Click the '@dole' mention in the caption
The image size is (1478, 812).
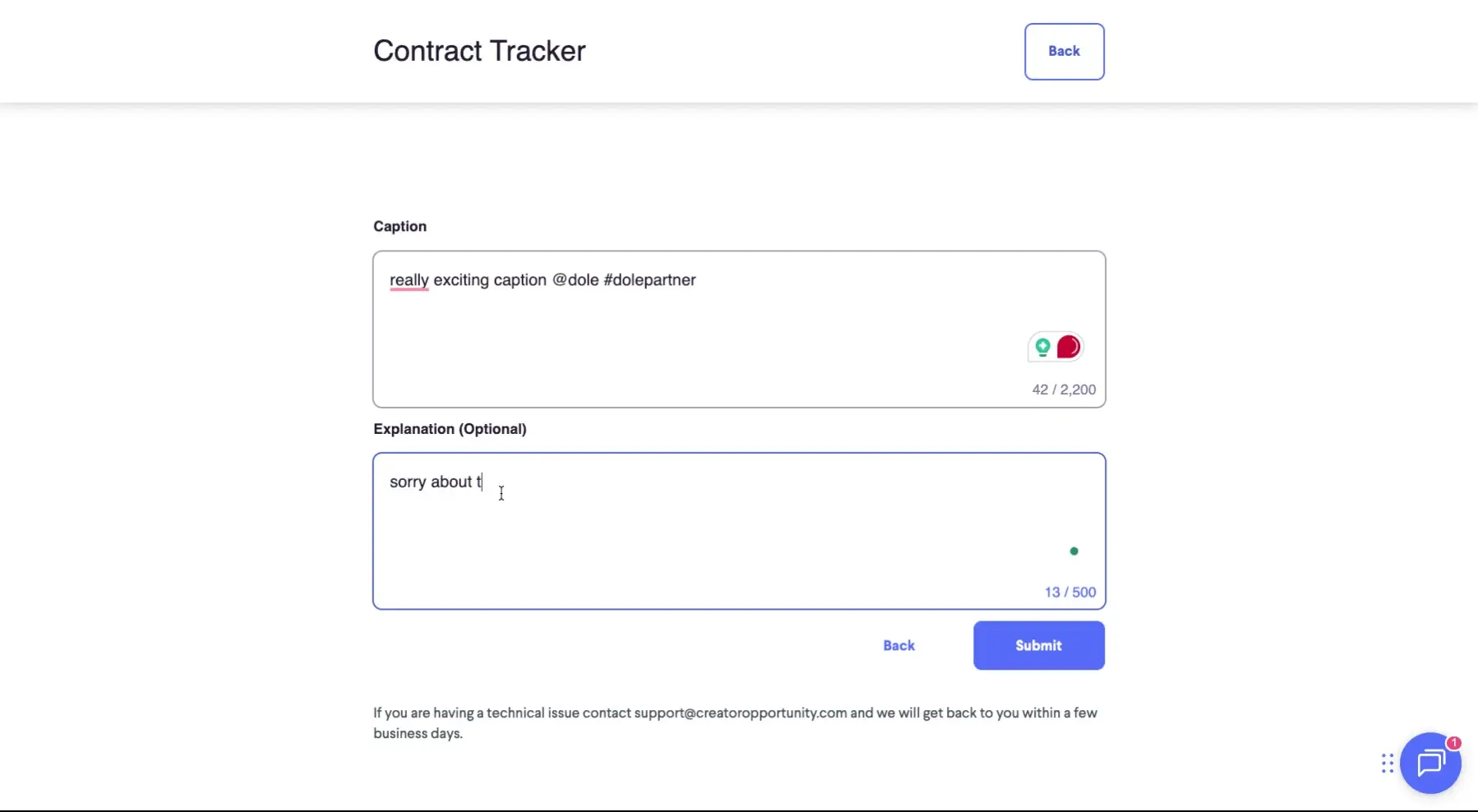pos(576,279)
